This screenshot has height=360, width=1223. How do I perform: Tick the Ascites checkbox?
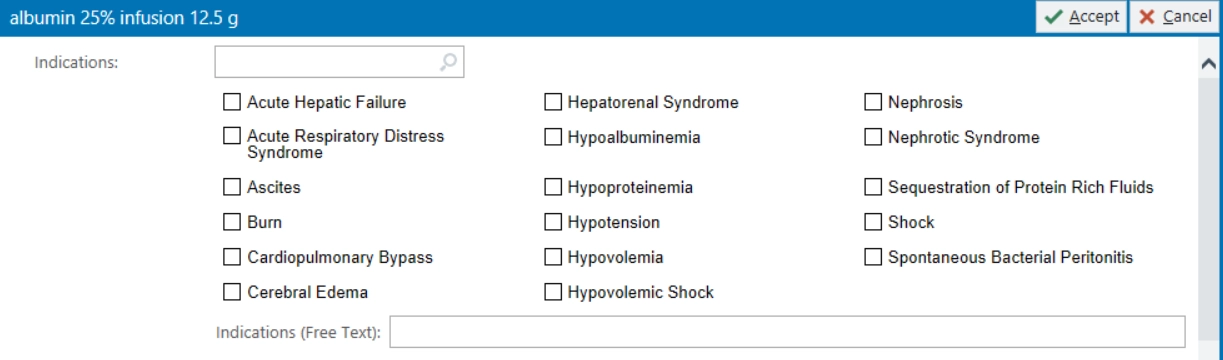click(231, 187)
